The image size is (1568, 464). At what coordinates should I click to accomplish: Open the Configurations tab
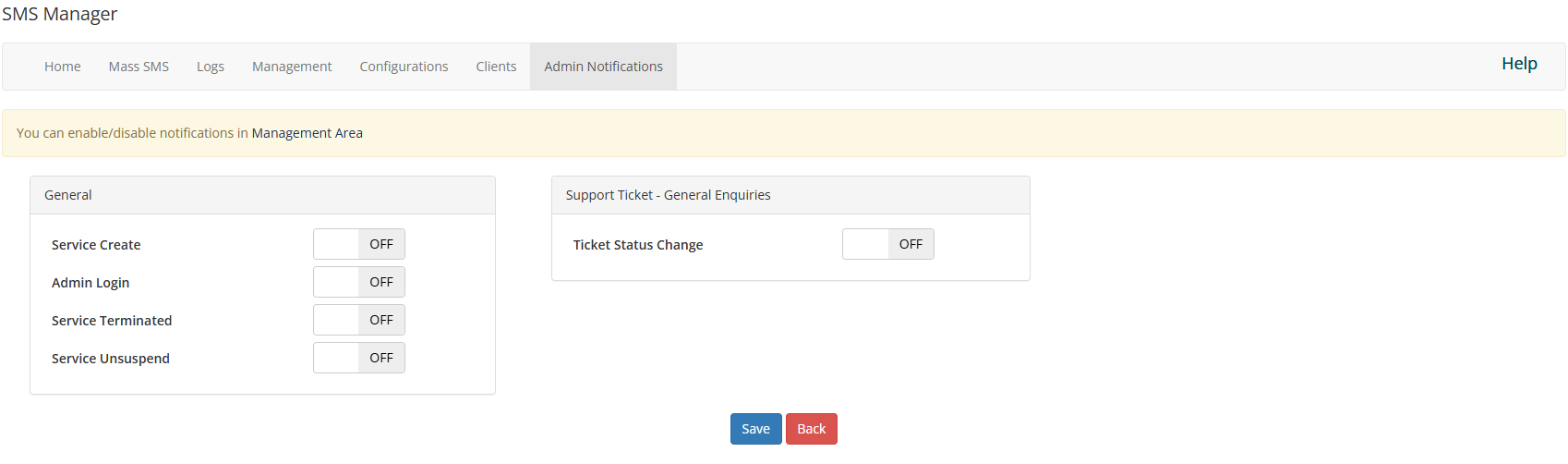click(x=404, y=67)
